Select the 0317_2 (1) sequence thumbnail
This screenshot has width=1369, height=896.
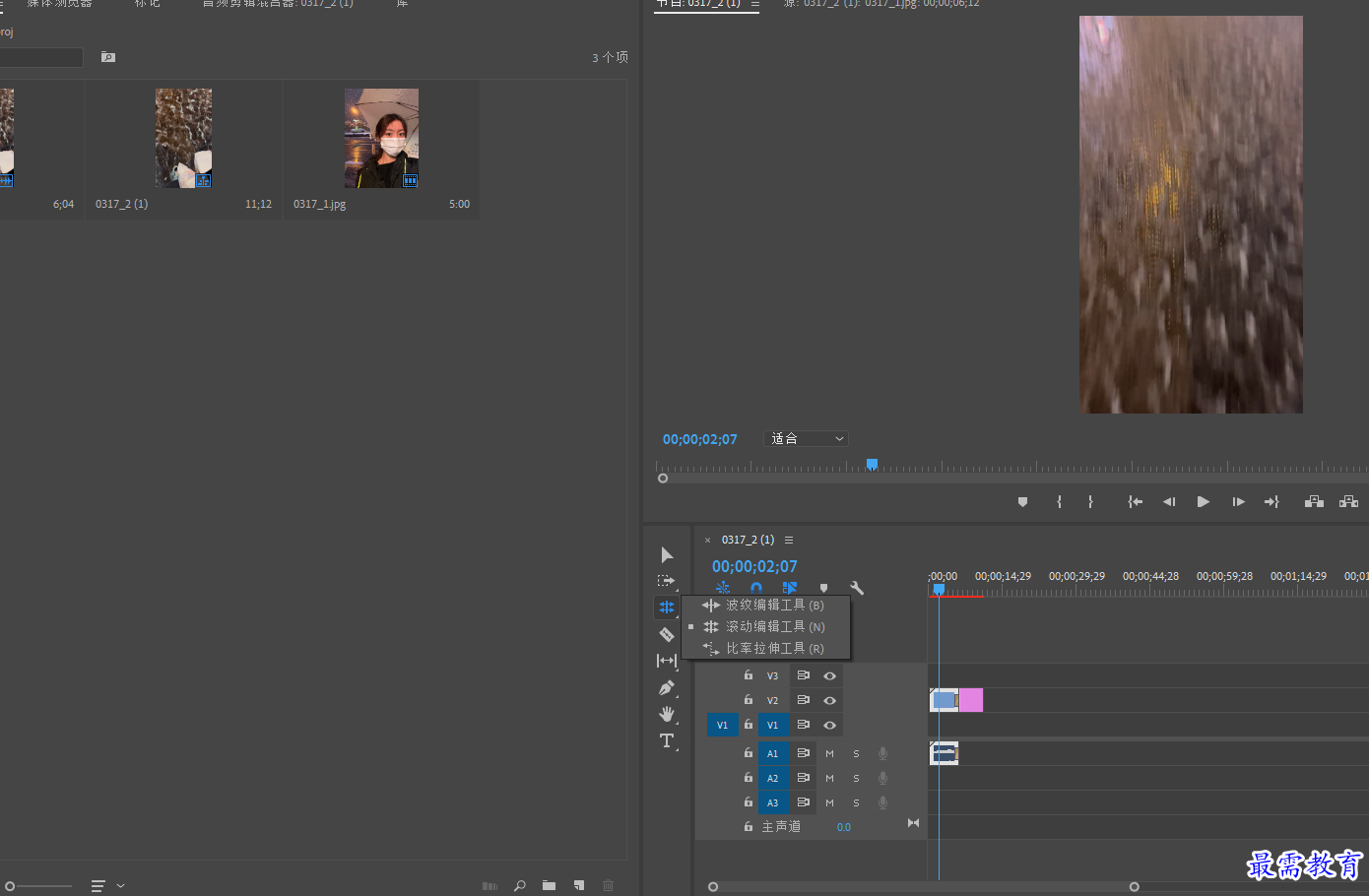point(183,138)
